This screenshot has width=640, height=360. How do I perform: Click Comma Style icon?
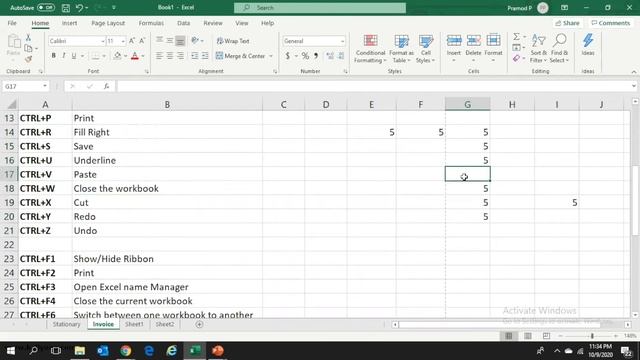click(316, 56)
